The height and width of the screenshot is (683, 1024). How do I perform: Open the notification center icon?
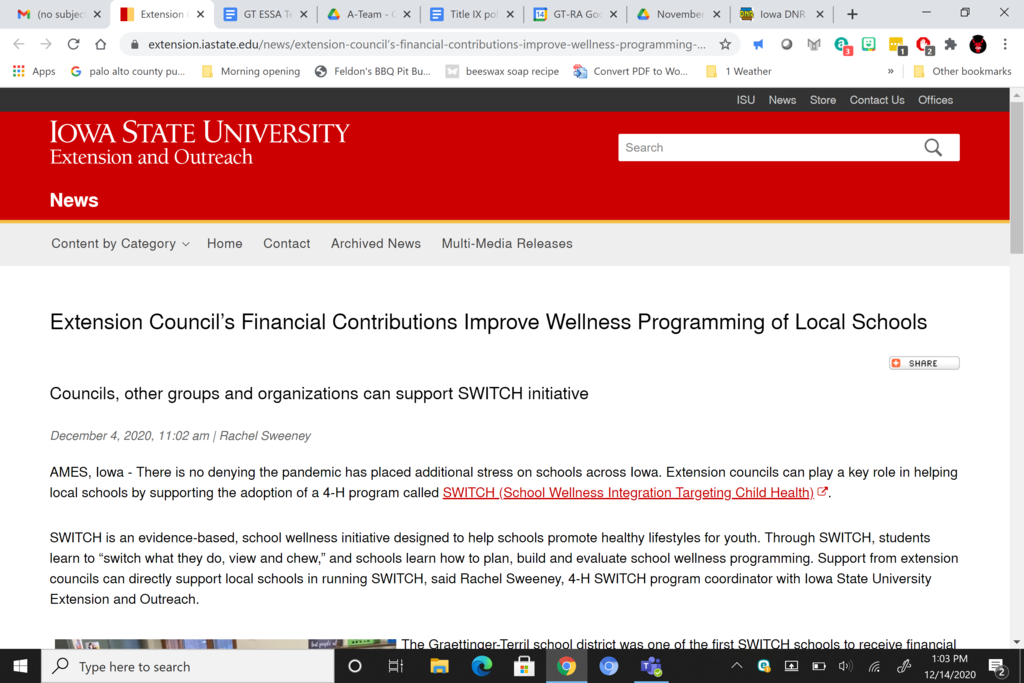pos(997,666)
